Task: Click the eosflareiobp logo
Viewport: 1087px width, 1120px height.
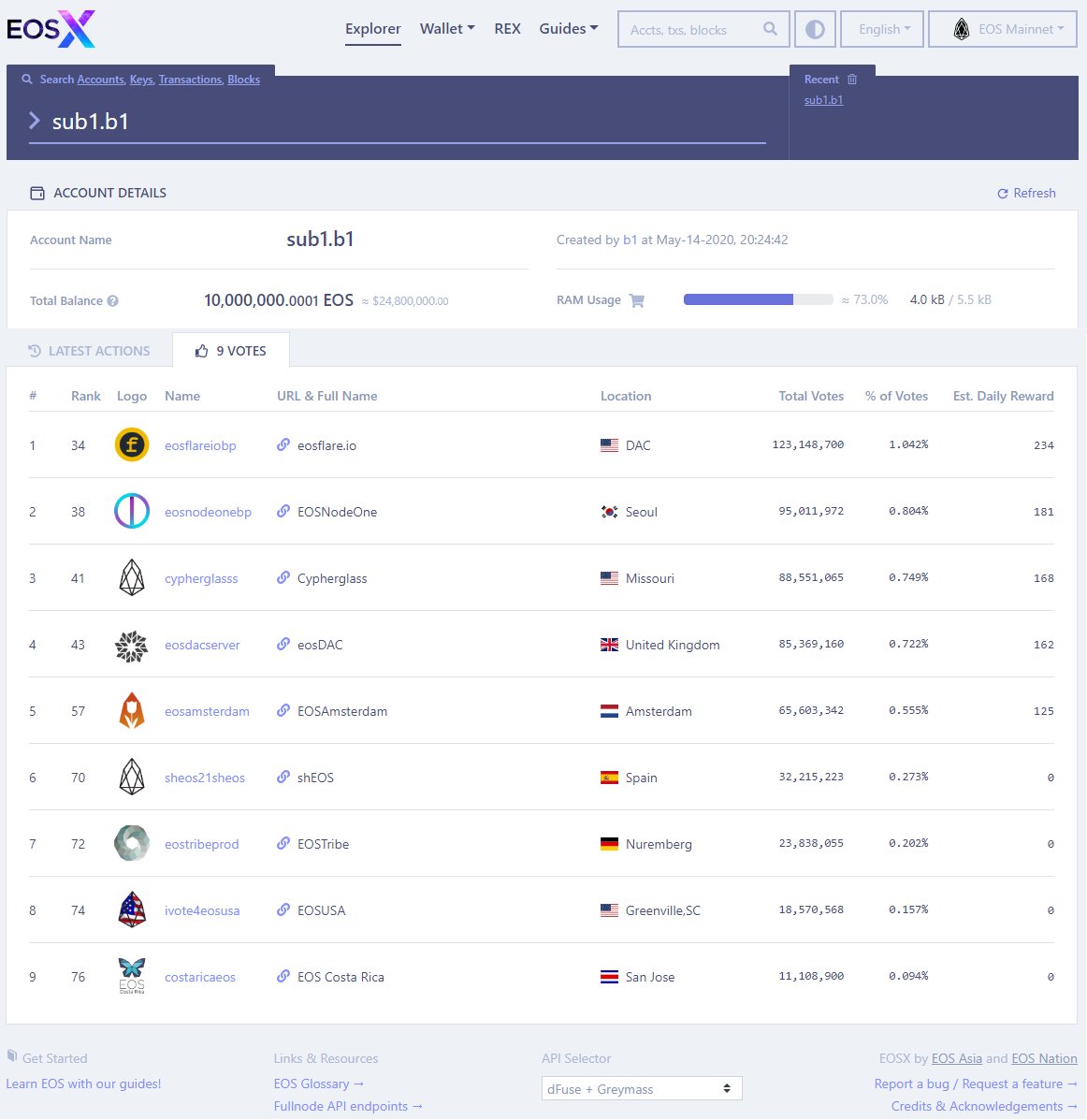Action: click(x=132, y=445)
